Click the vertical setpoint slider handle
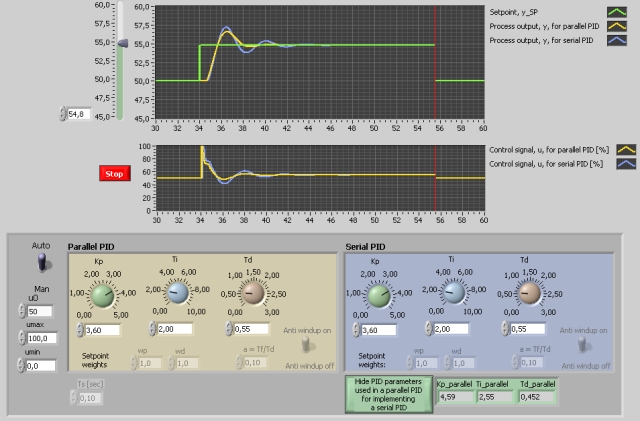 (122, 44)
